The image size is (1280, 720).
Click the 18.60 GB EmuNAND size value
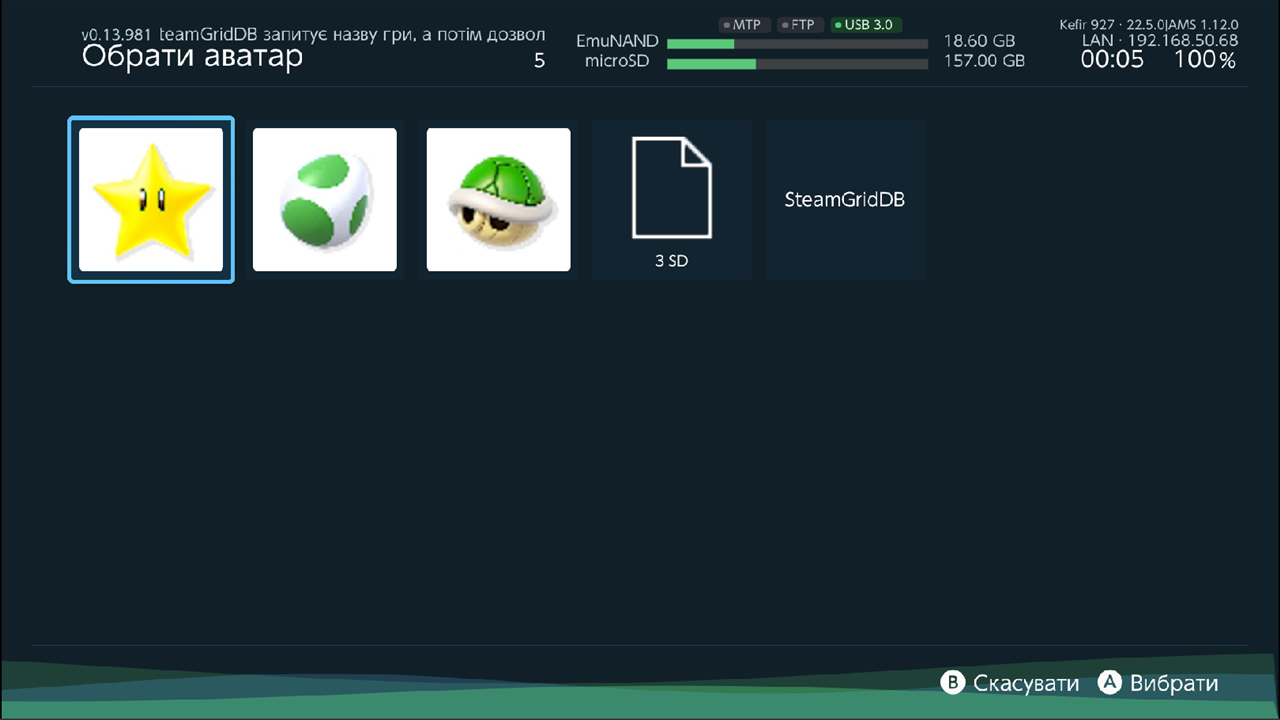979,42
